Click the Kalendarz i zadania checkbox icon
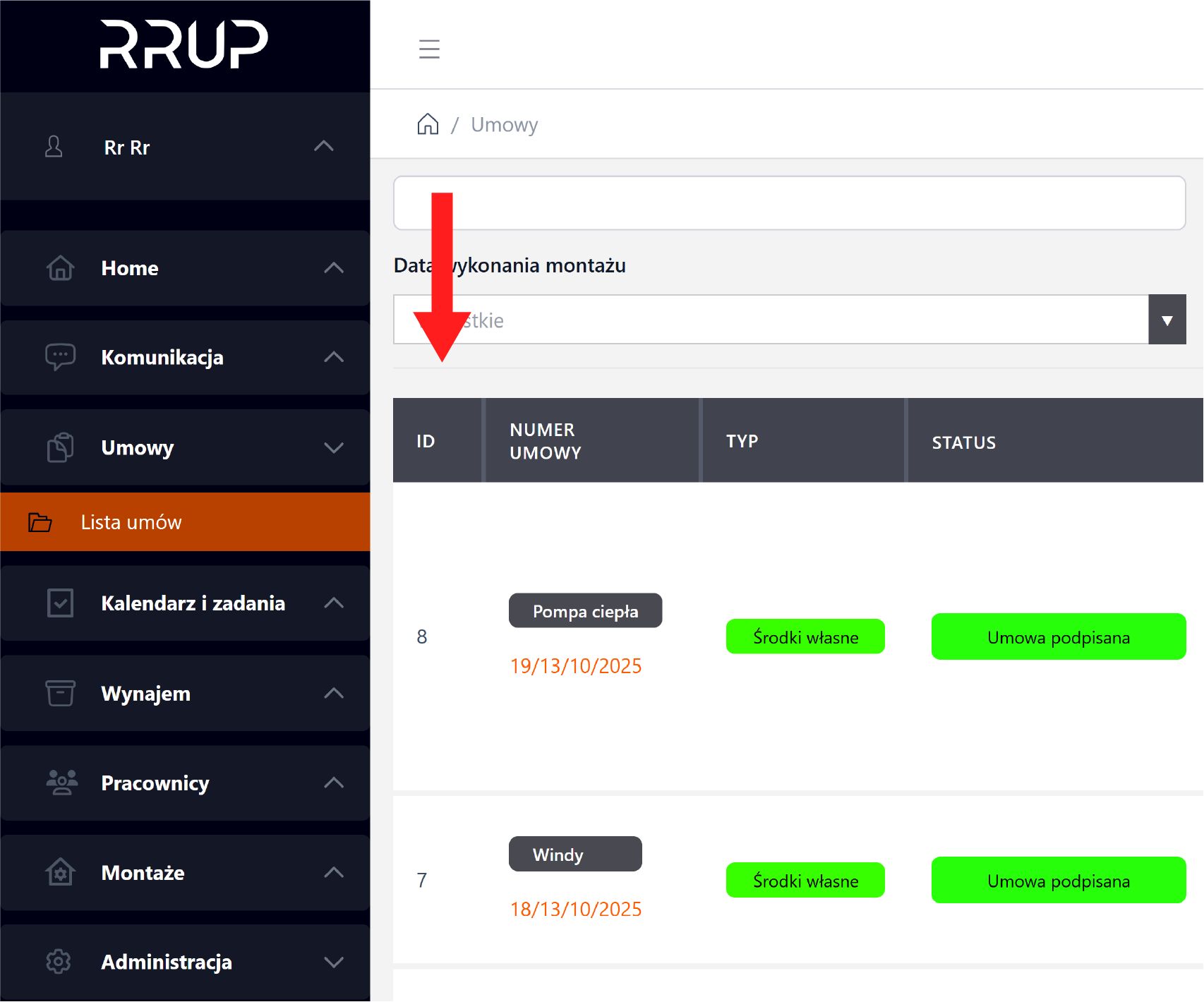1204x1002 pixels. coord(60,603)
